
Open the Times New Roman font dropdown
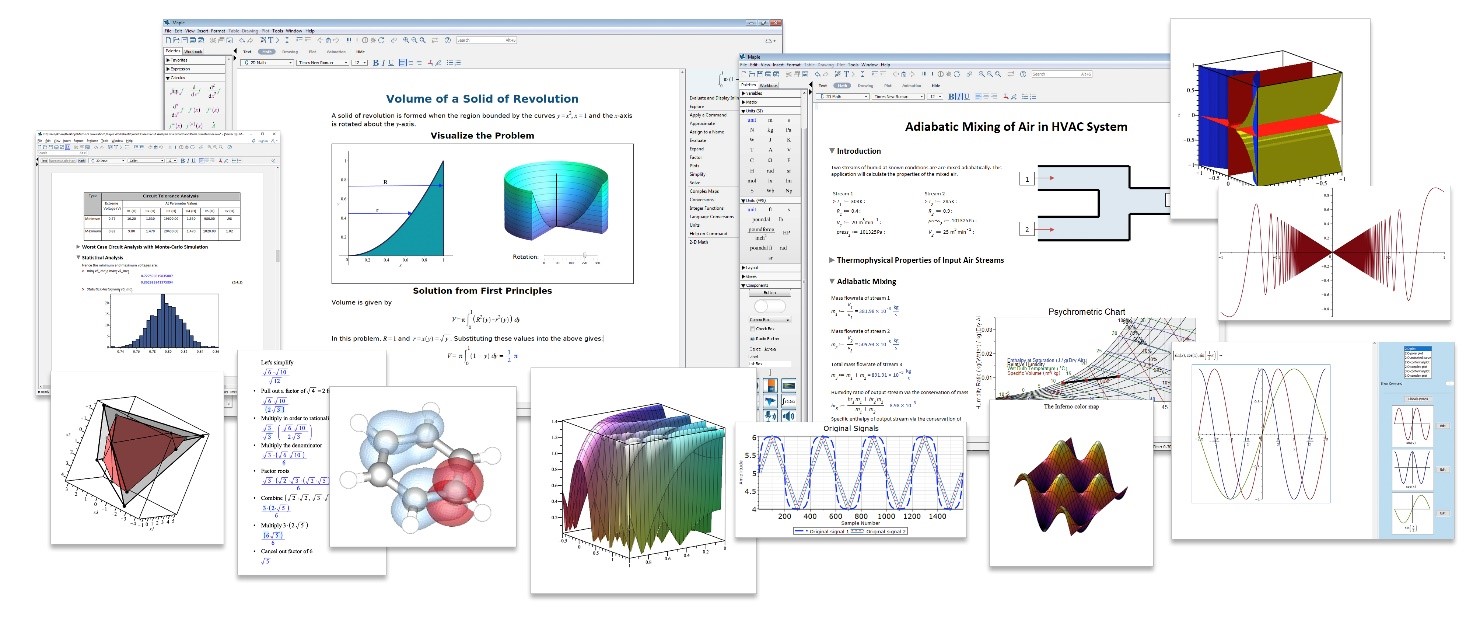pos(321,62)
